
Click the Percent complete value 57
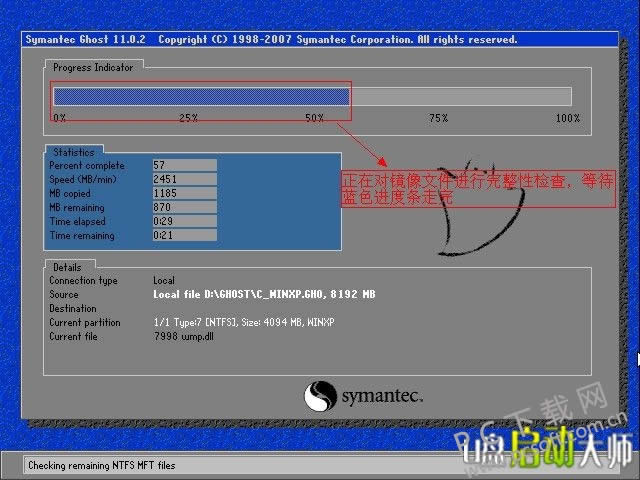pyautogui.click(x=184, y=165)
